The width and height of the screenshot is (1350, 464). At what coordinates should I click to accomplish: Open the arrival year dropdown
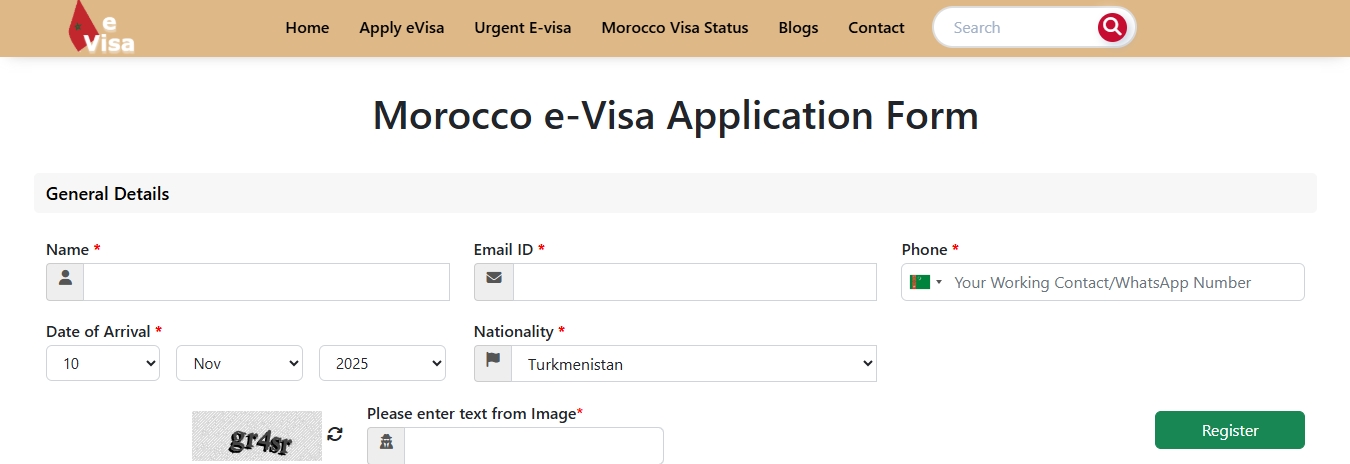382,364
